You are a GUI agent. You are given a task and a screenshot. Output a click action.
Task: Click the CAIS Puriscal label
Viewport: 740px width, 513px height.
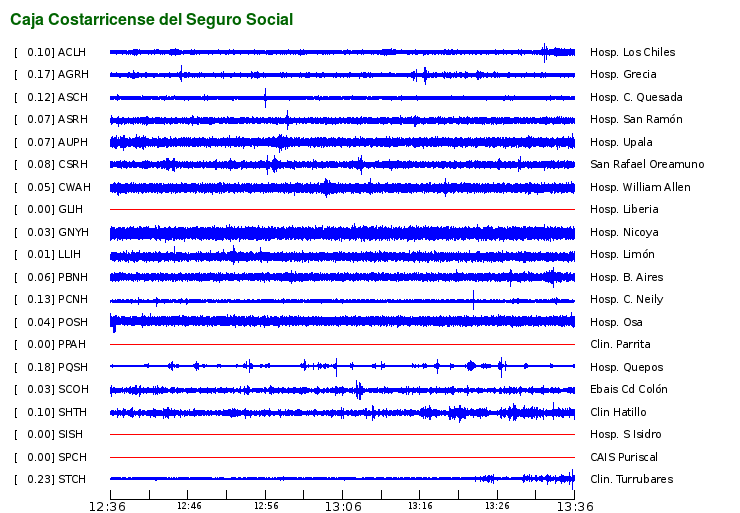[x=623, y=458]
